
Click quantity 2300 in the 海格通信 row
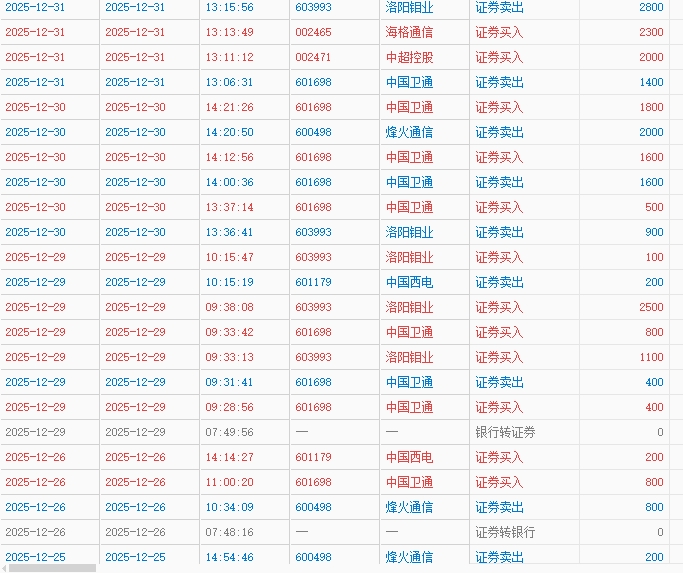point(651,32)
